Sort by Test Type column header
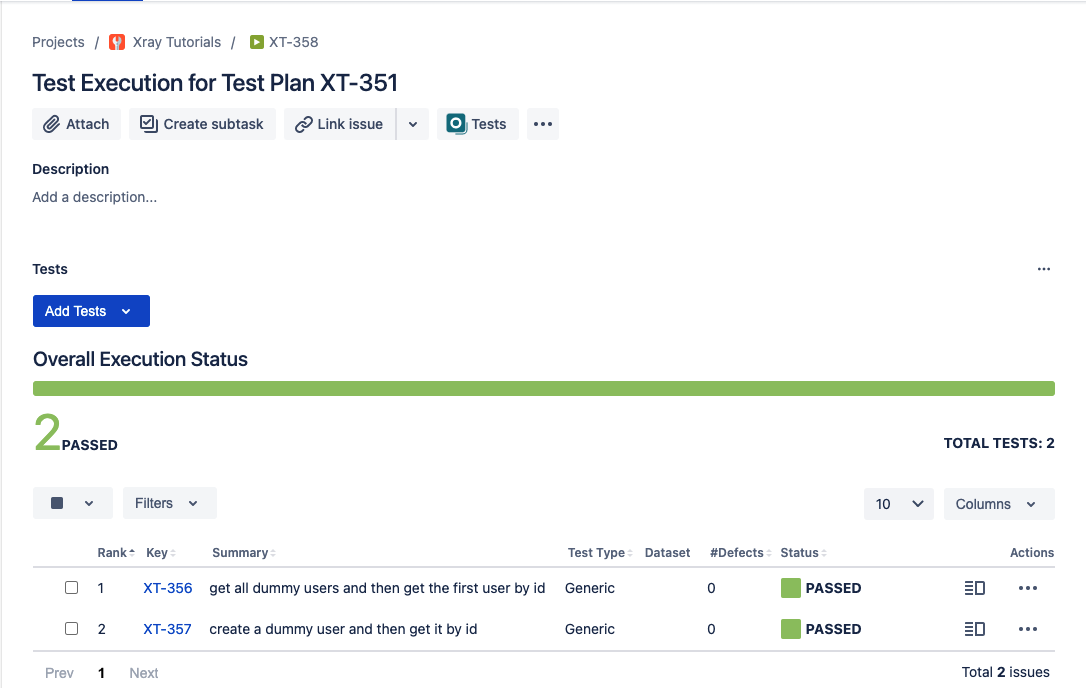Viewport: 1086px width, 688px height. click(x=600, y=553)
